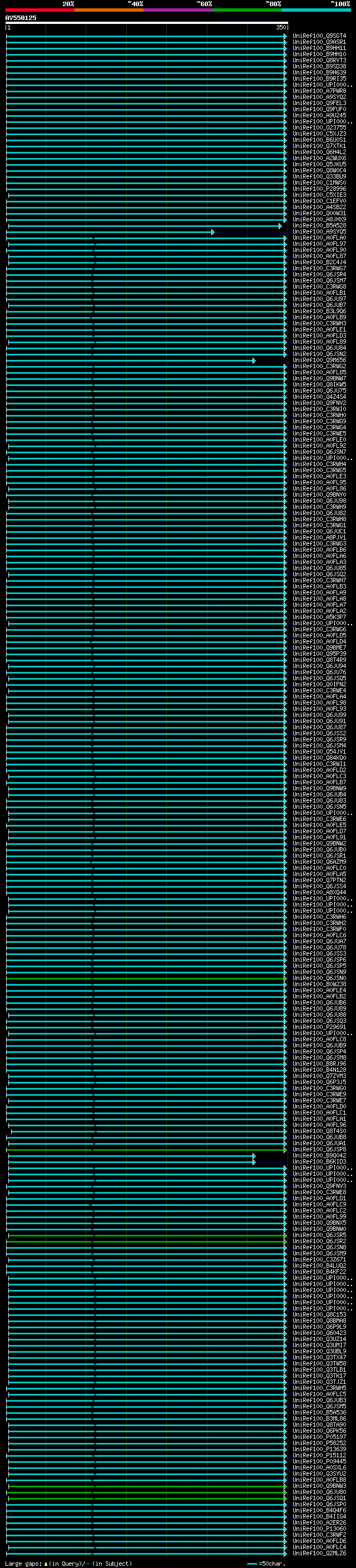Select the UniRef100_Q9FNV3 label
This screenshot has height=1568, width=356.
pyautogui.click(x=319, y=1186)
